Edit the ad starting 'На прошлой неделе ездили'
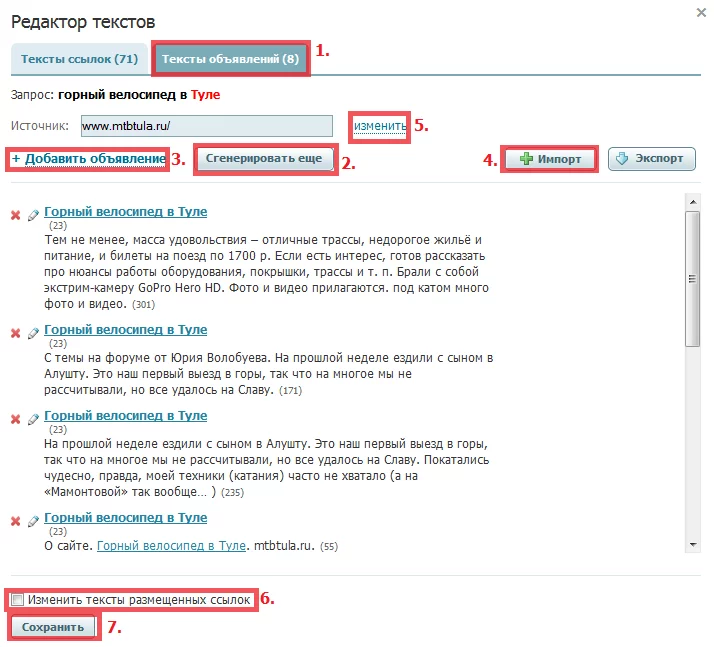The height and width of the screenshot is (647, 714). (33, 419)
